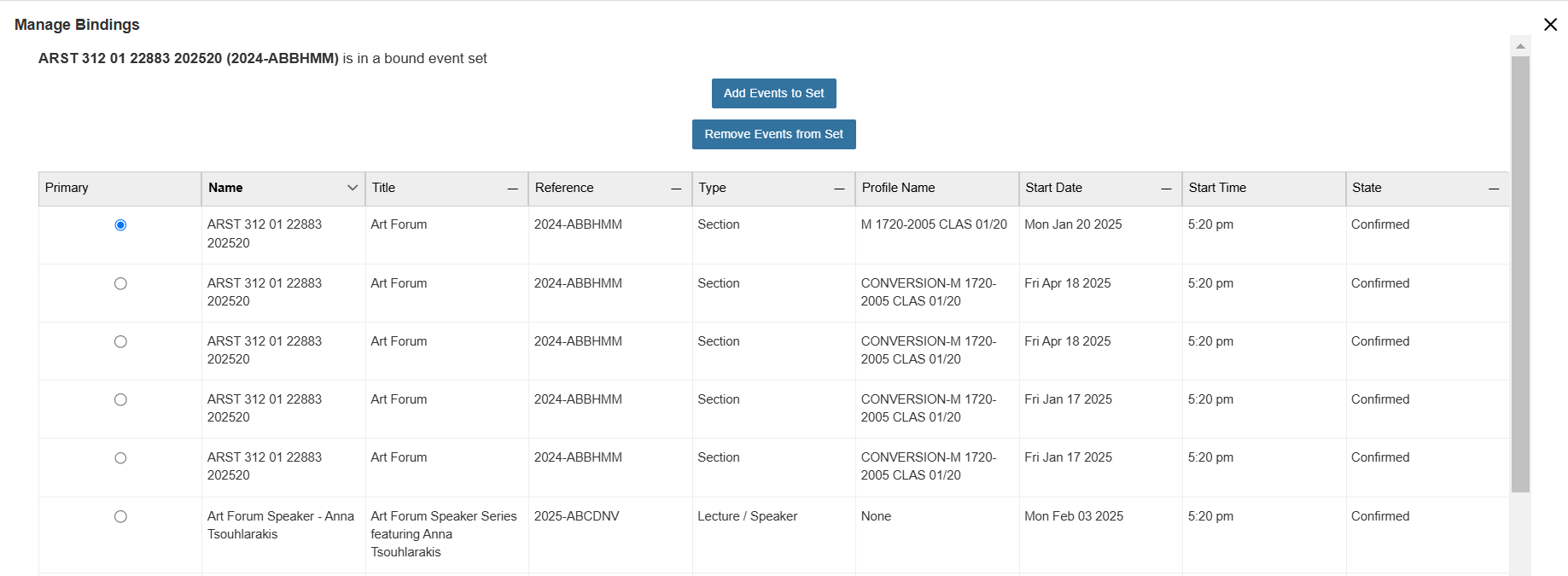Click the scrollbar up arrow
The width and height of the screenshot is (1568, 576).
[x=1520, y=46]
